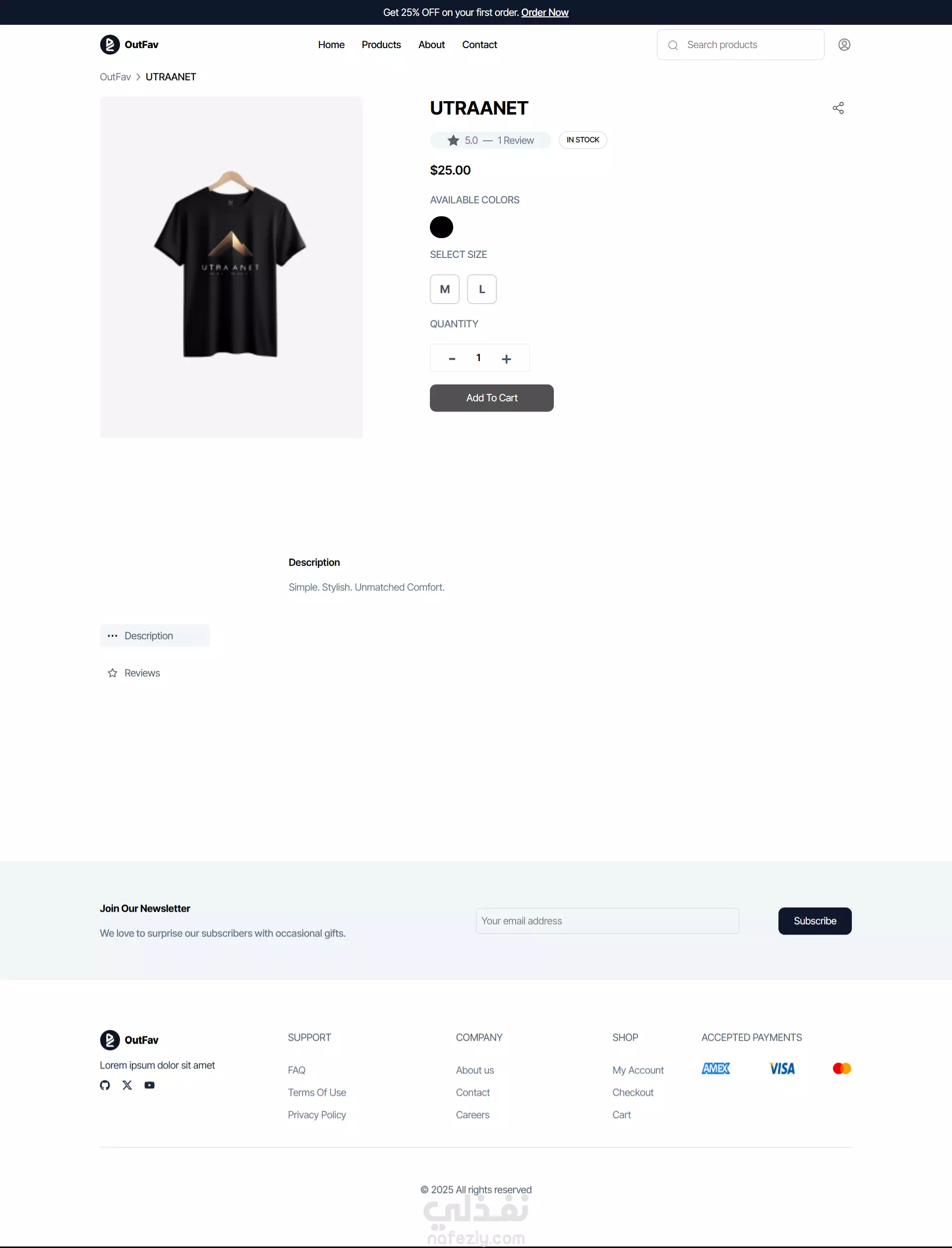The height and width of the screenshot is (1248, 952).
Task: Select size M
Action: click(444, 289)
